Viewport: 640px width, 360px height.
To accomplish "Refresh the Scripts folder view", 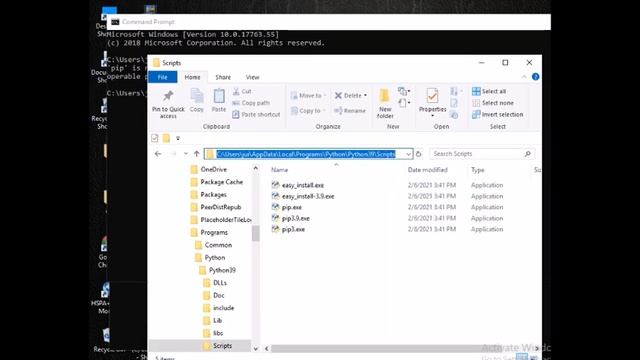I will click(x=418, y=154).
